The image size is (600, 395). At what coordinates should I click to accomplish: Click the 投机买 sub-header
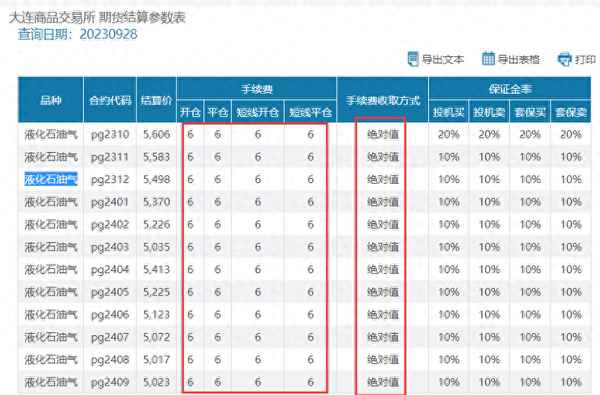[x=448, y=112]
